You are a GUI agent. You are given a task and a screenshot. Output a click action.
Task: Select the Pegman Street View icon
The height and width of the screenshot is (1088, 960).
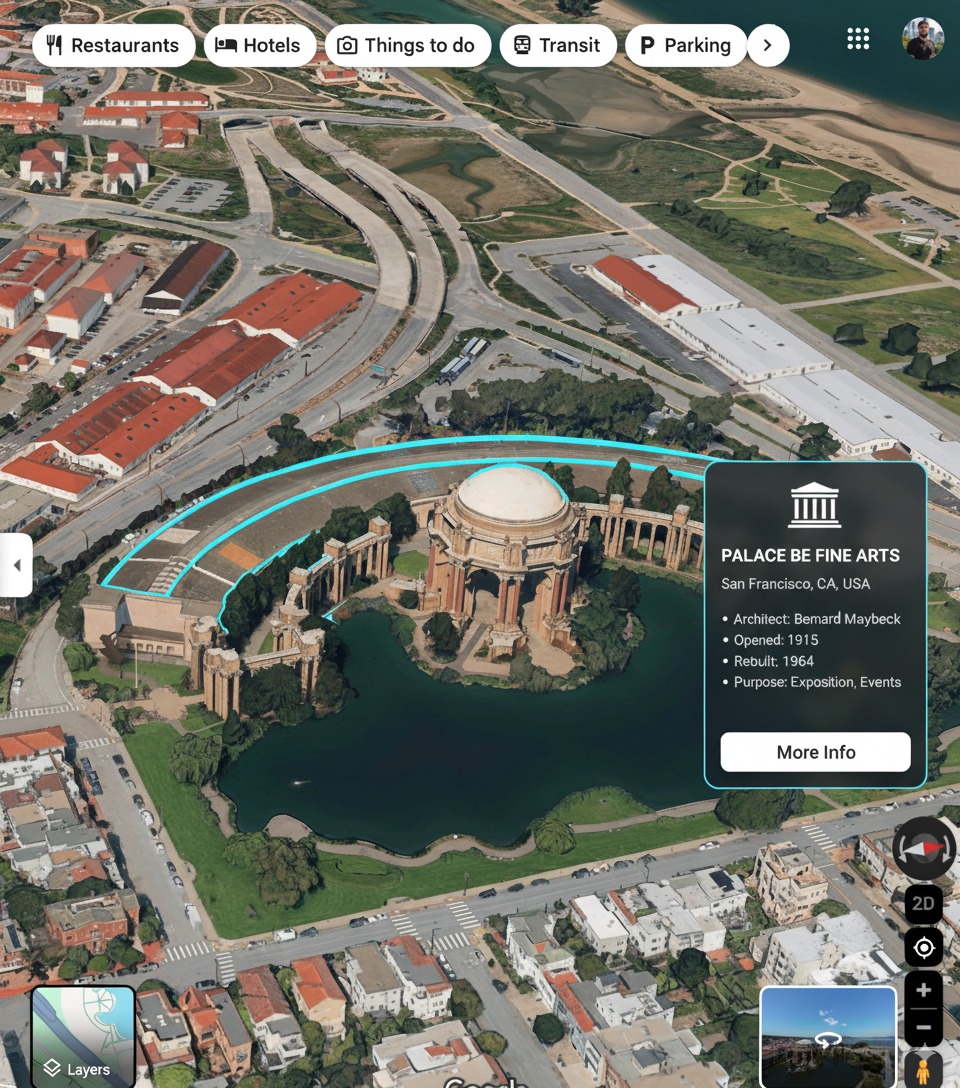click(924, 1070)
